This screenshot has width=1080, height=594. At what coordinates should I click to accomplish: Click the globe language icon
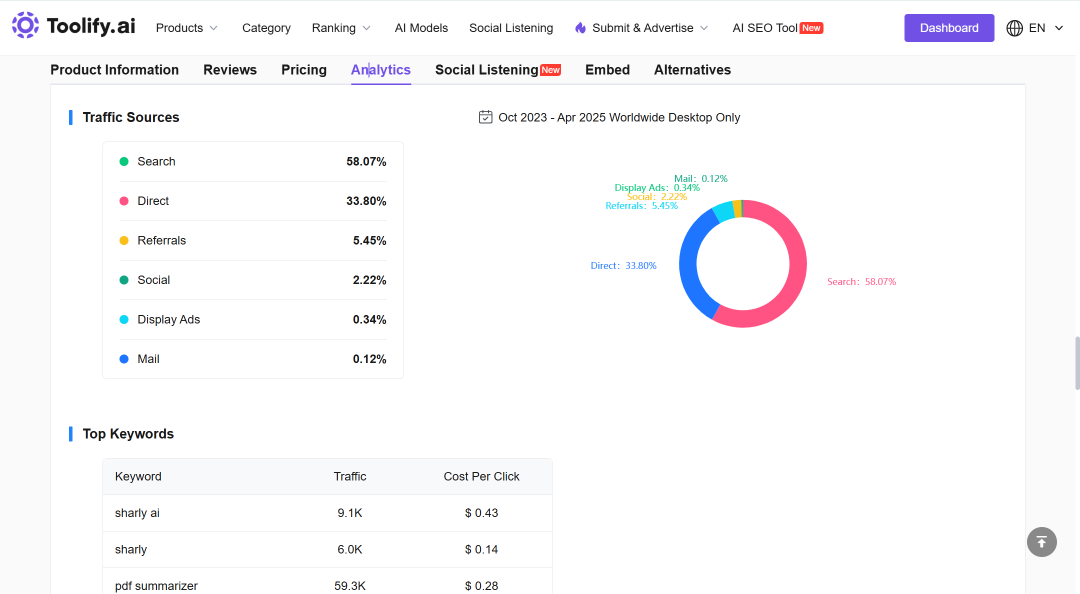pyautogui.click(x=1015, y=28)
